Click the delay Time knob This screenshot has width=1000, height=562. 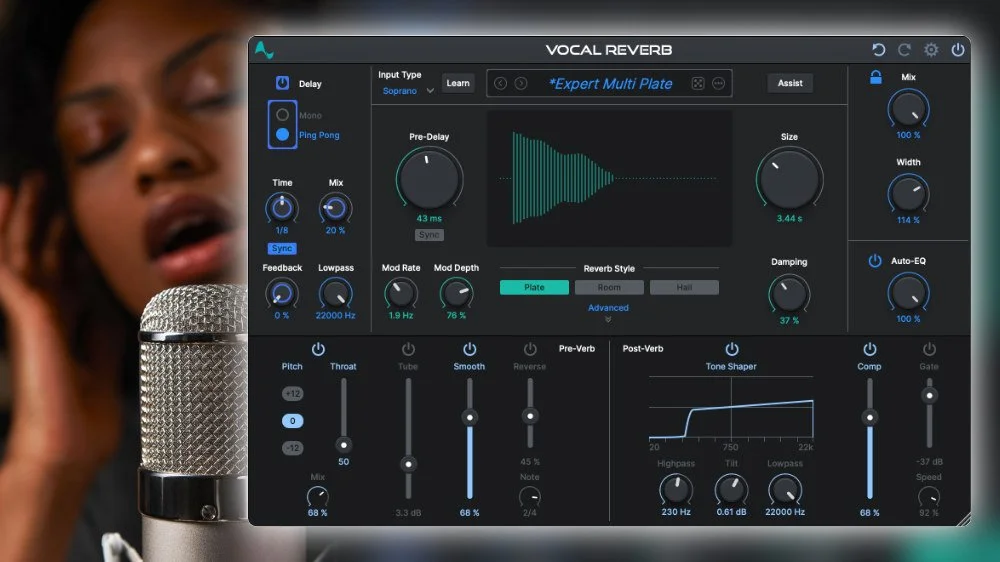(x=282, y=208)
